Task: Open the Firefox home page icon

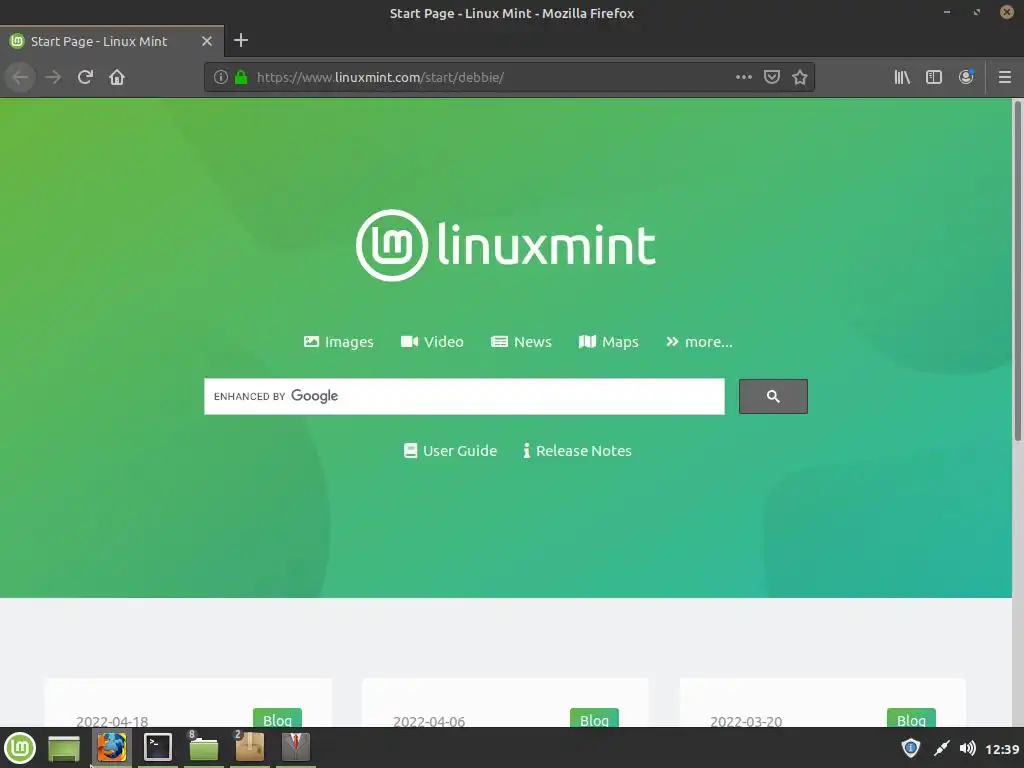Action: (117, 78)
